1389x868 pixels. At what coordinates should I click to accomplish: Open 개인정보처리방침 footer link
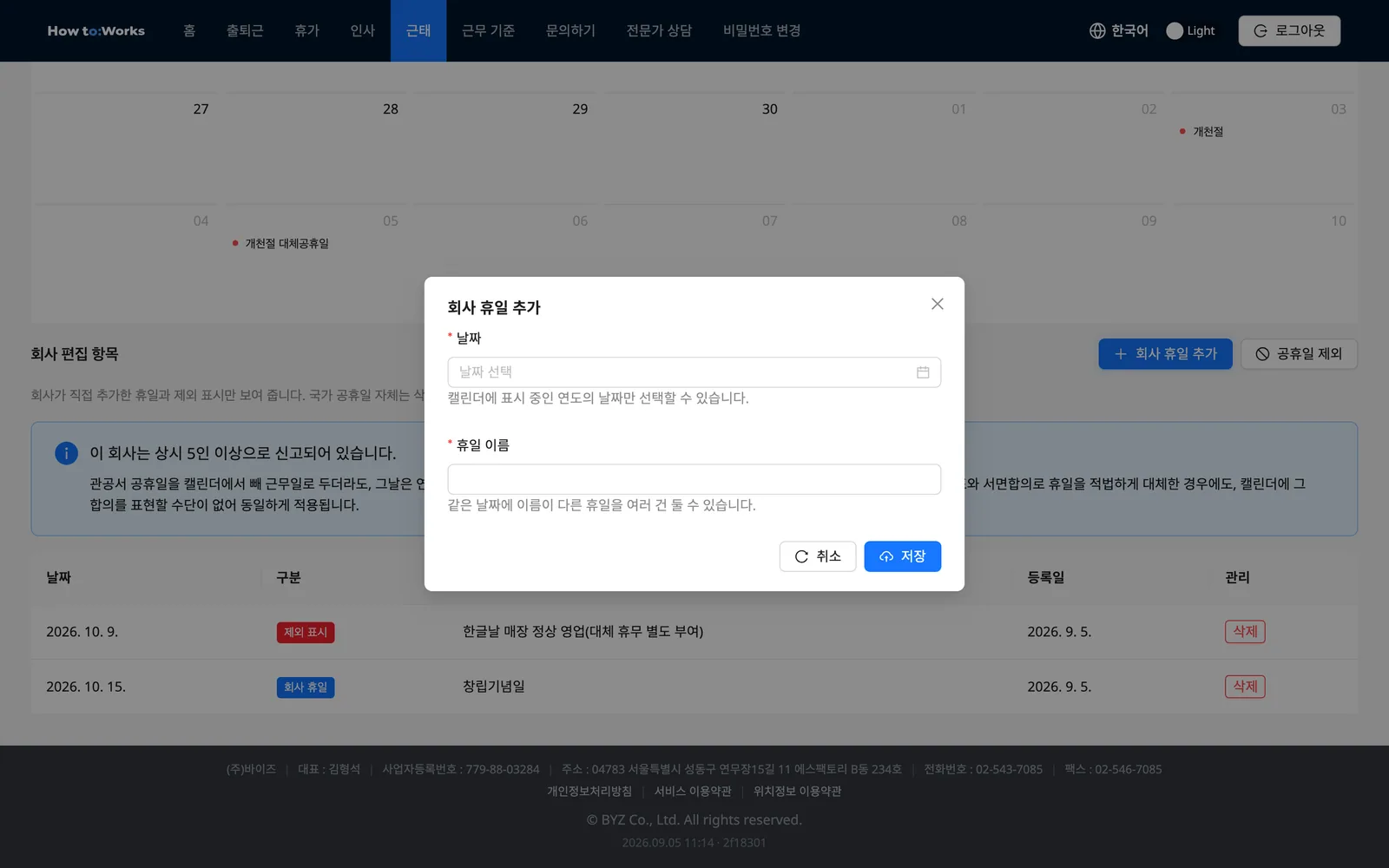(589, 792)
